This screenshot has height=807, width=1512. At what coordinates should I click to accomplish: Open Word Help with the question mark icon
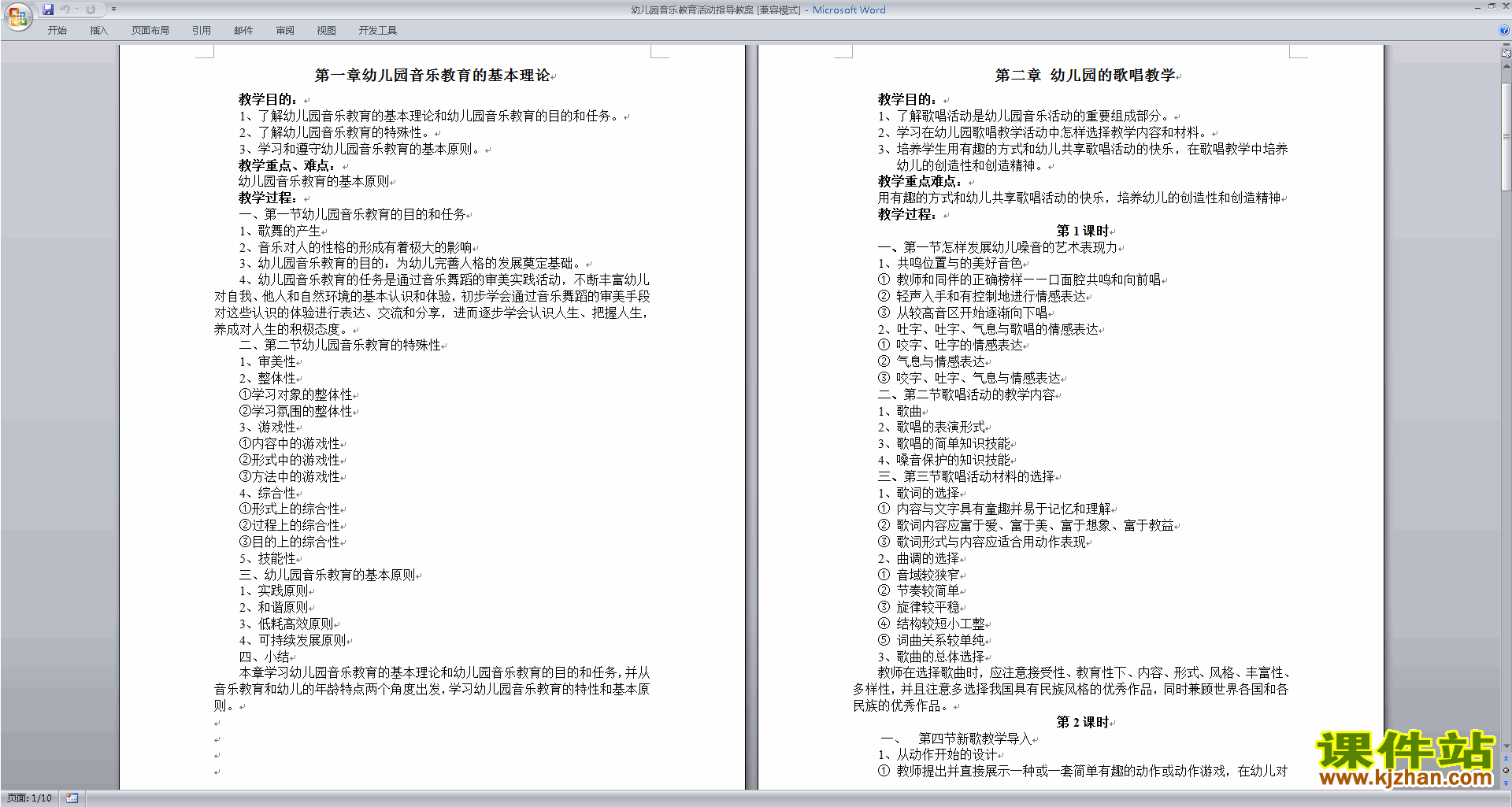1504,30
